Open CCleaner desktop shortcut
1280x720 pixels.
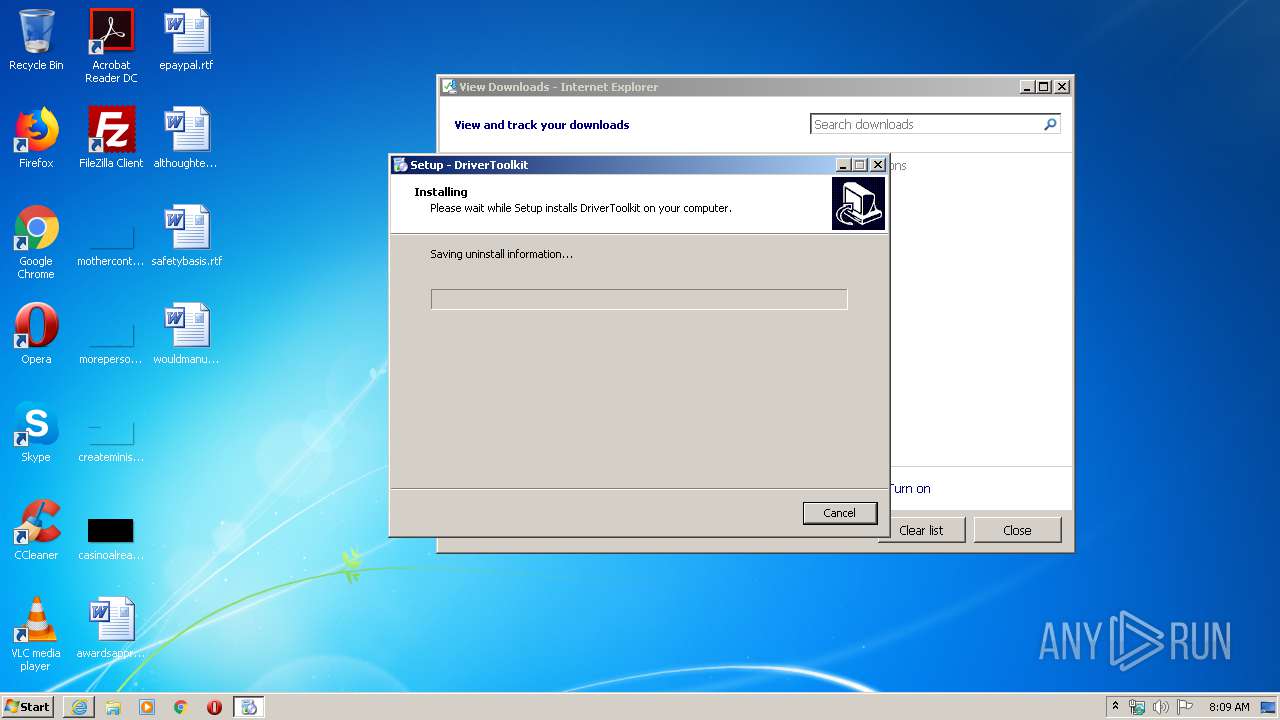click(x=36, y=531)
